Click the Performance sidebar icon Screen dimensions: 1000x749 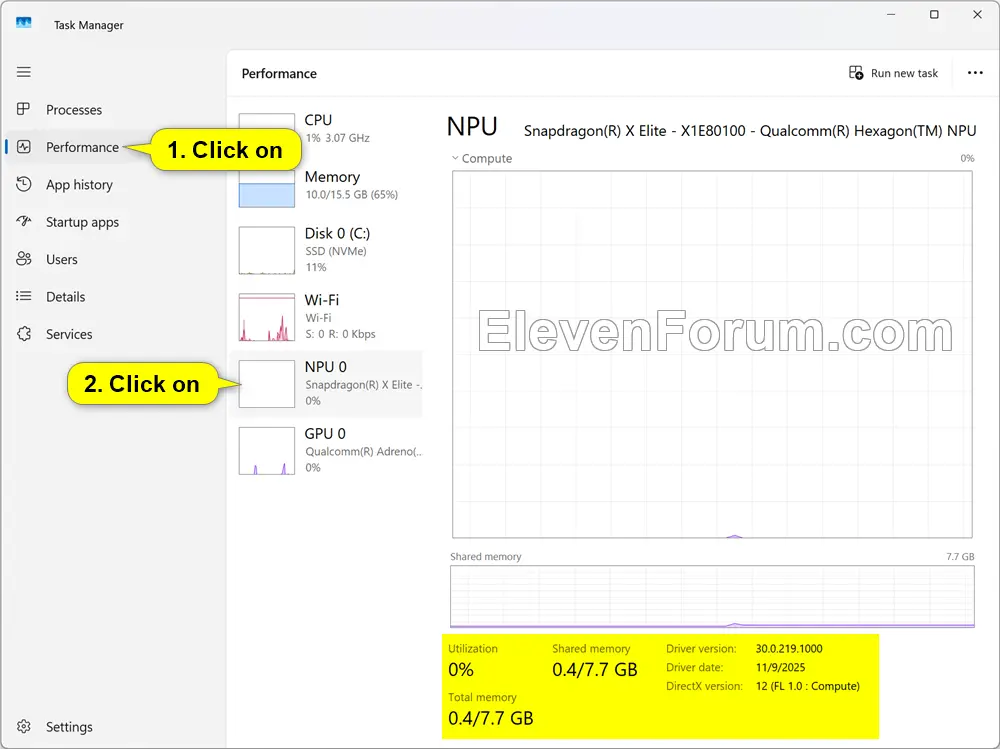coord(24,147)
